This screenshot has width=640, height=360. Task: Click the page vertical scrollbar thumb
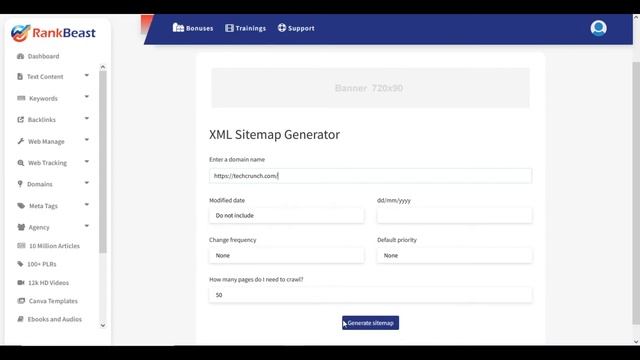(636, 193)
